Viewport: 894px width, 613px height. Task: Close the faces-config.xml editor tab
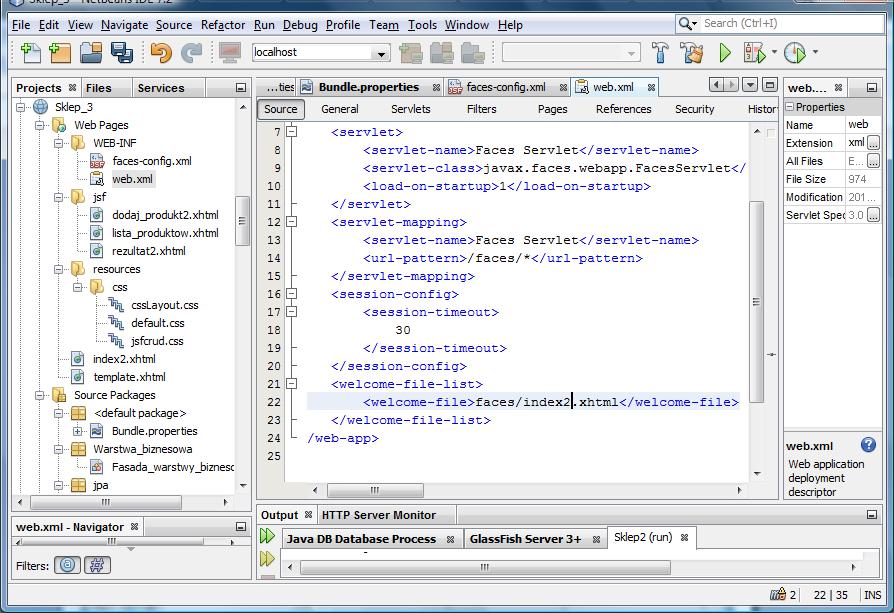563,88
